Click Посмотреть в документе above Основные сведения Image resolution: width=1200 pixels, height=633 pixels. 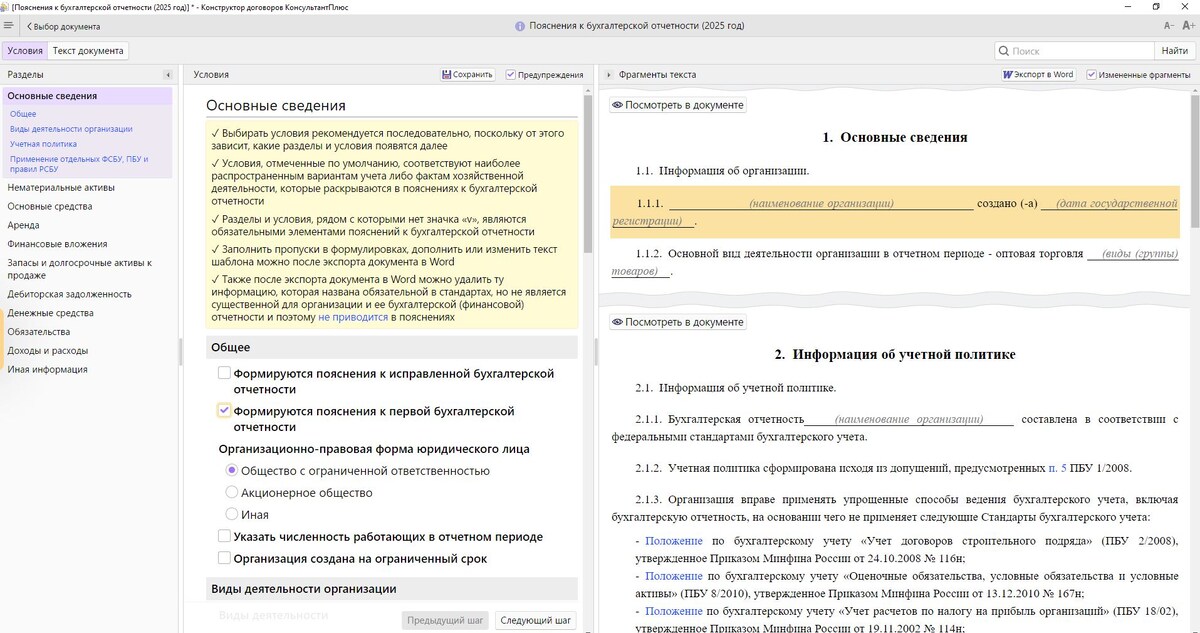click(678, 105)
